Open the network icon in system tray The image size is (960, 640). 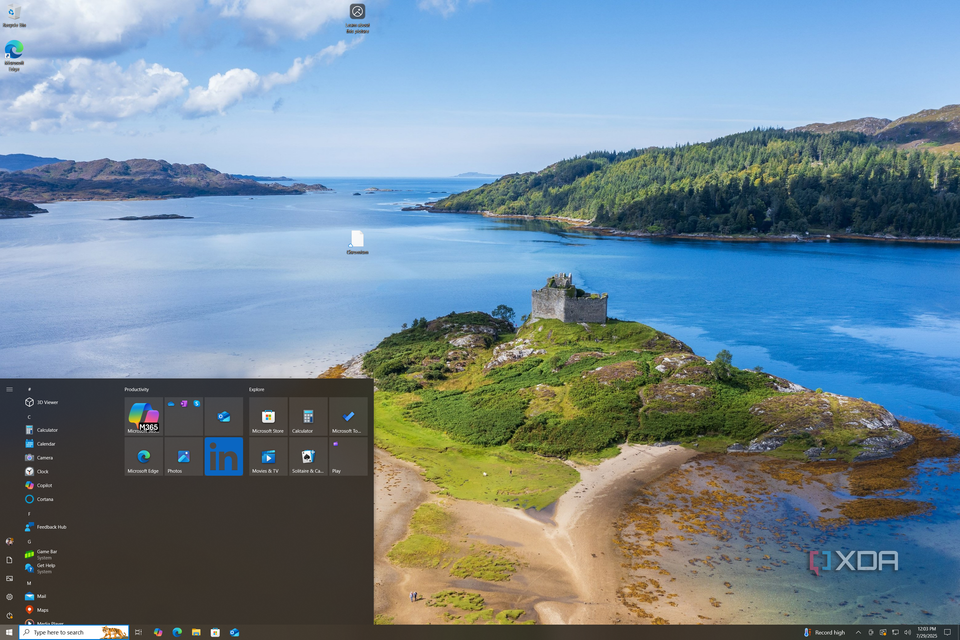895,633
